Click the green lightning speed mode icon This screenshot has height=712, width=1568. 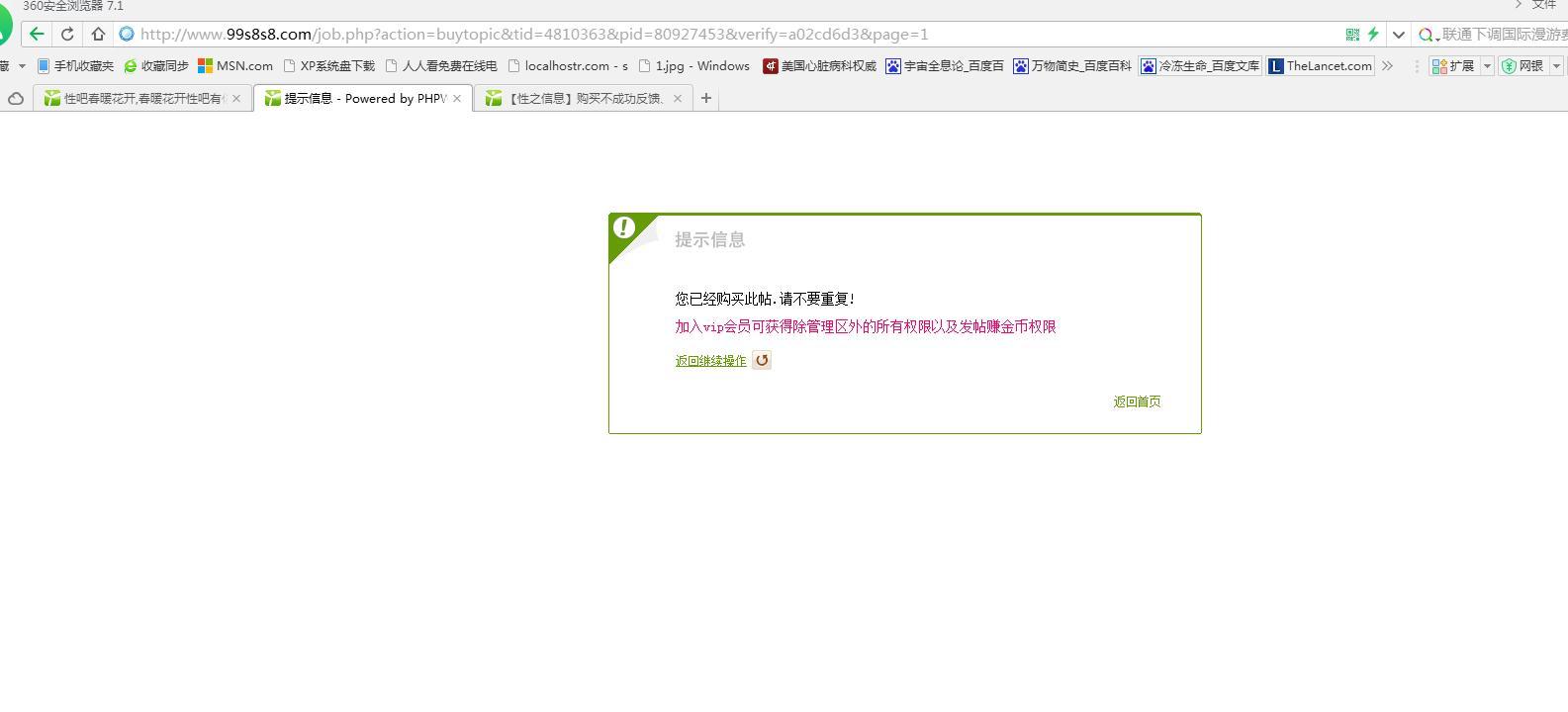click(1373, 34)
